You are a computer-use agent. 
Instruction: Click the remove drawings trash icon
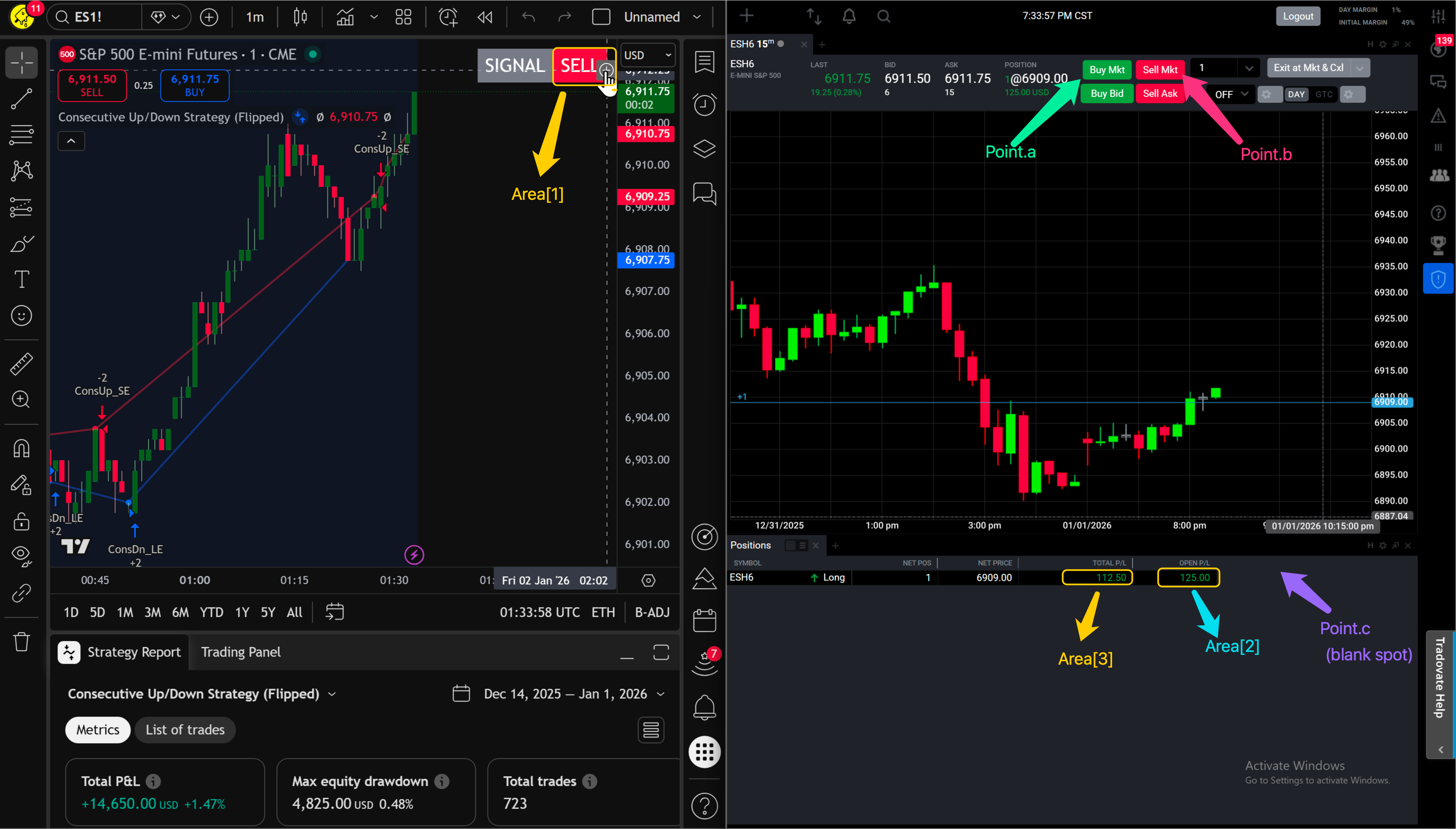[21, 642]
